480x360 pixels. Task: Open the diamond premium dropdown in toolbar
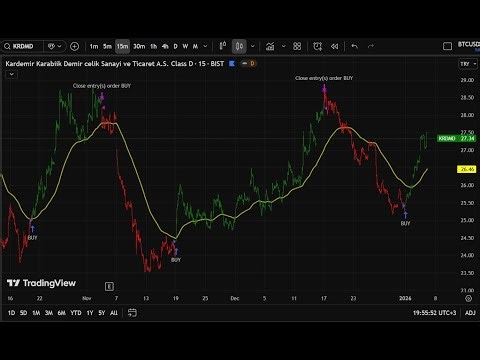pos(55,46)
